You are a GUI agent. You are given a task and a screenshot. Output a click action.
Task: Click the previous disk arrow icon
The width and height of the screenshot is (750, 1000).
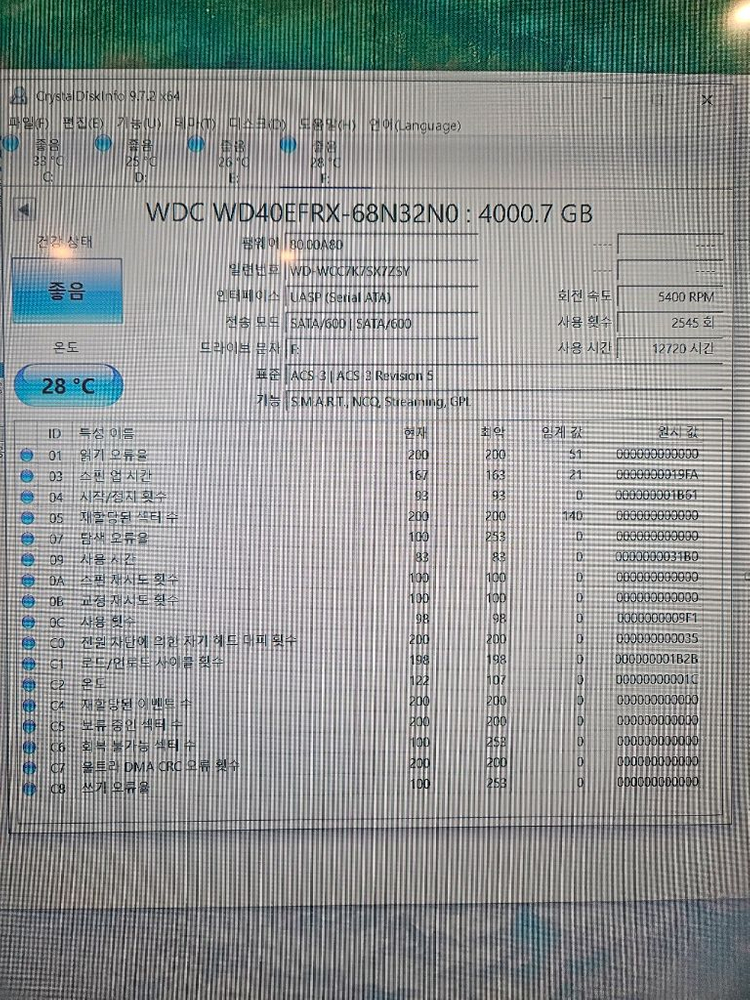(24, 209)
